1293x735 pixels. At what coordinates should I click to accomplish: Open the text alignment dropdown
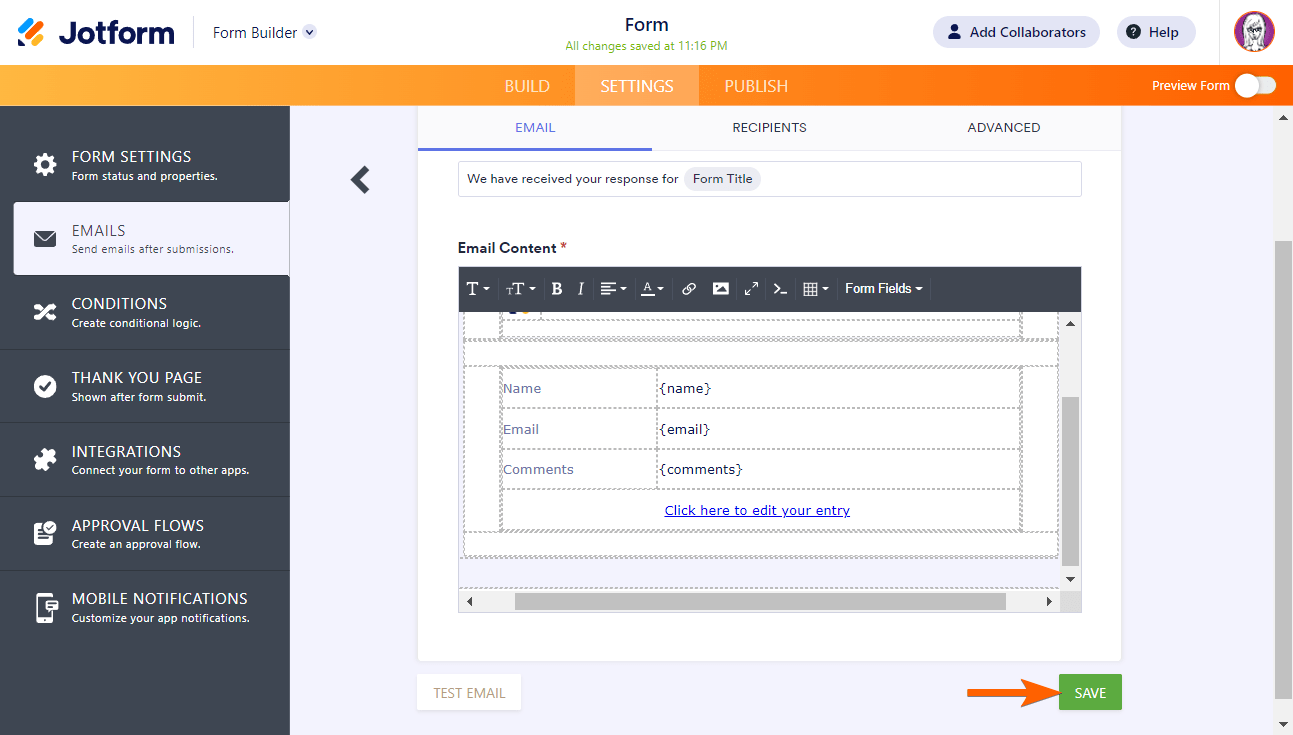(x=613, y=289)
